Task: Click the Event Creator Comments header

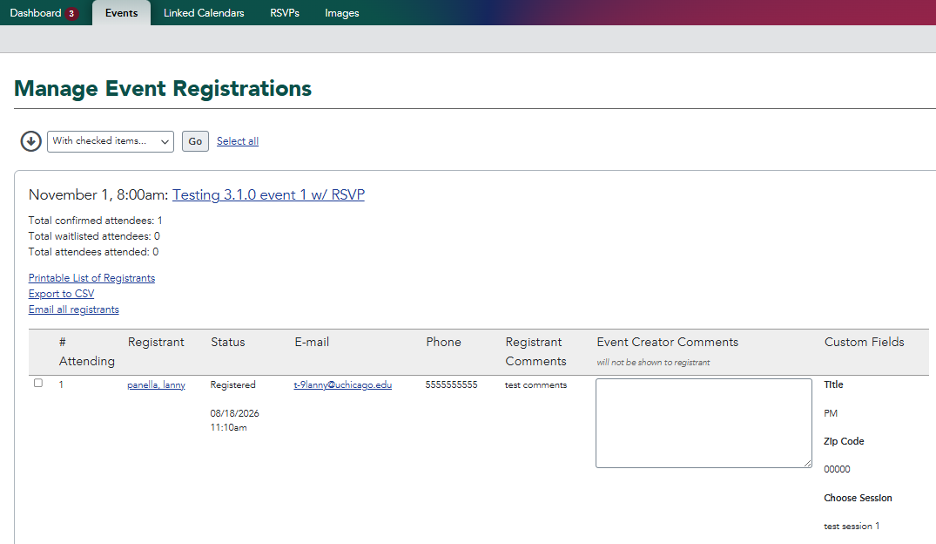Action: pos(667,342)
